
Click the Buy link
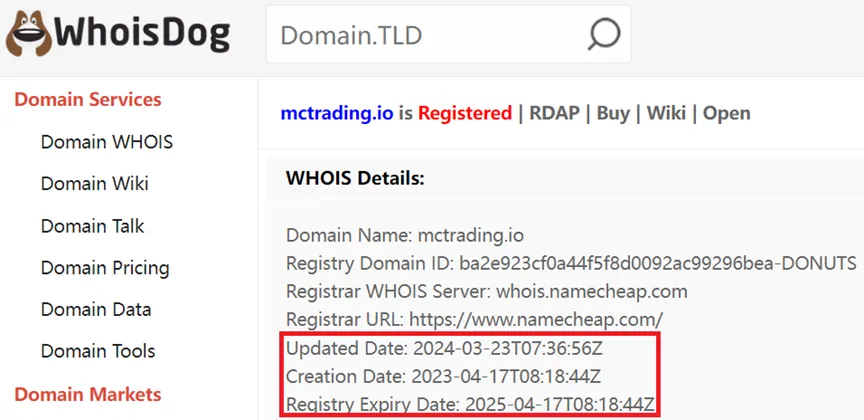click(613, 114)
